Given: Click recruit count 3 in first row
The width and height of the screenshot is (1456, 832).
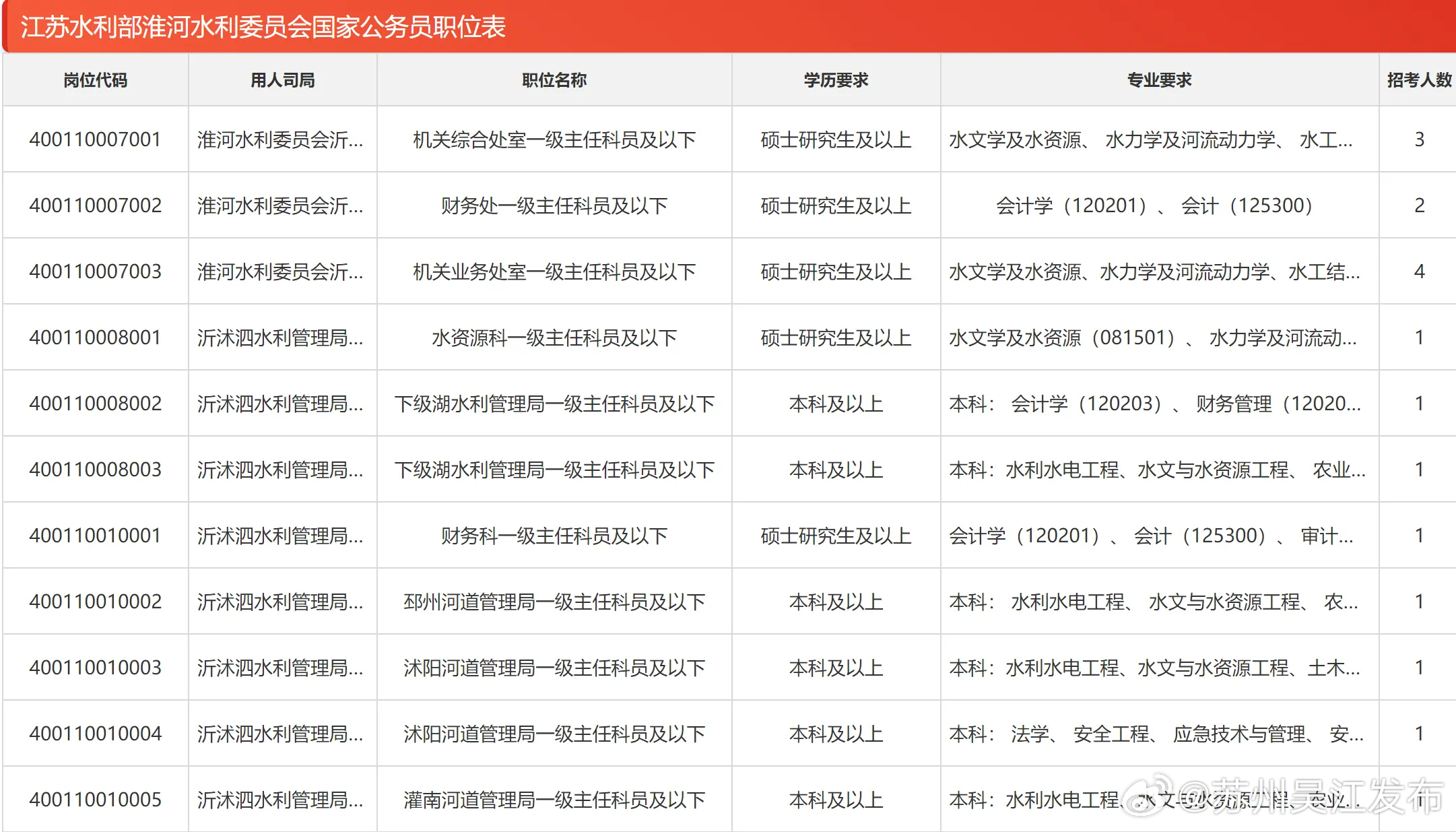Looking at the screenshot, I should [x=1419, y=139].
